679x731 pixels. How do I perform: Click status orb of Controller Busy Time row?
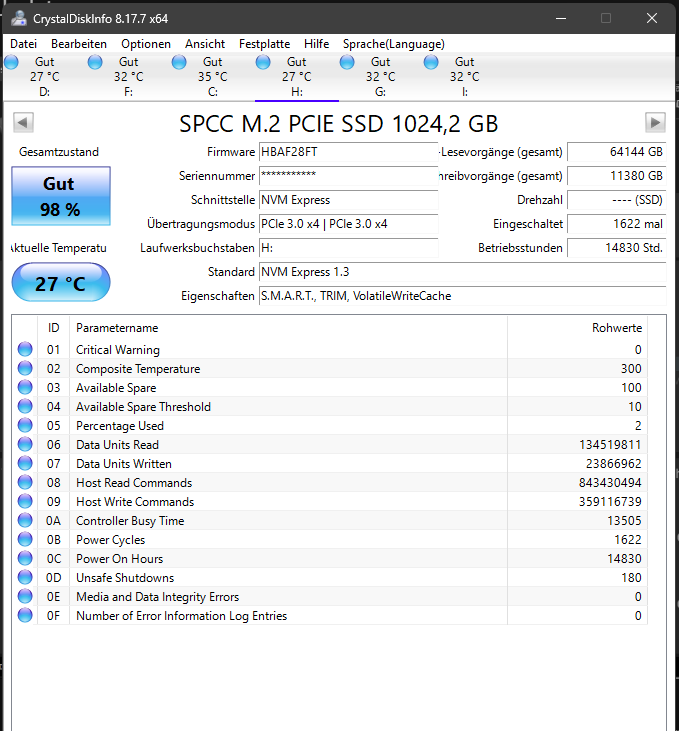pyautogui.click(x=25, y=520)
